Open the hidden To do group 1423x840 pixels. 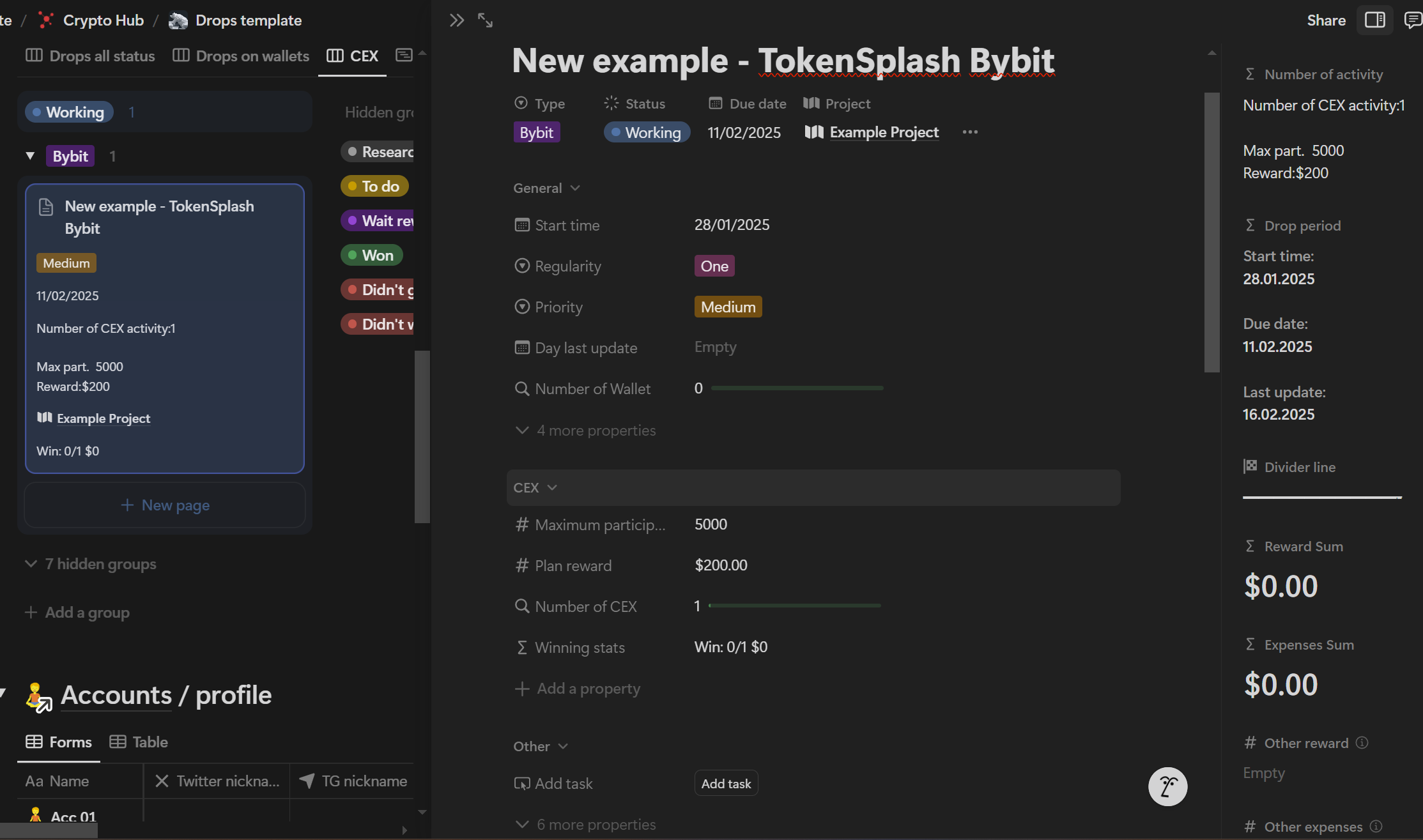pyautogui.click(x=374, y=187)
